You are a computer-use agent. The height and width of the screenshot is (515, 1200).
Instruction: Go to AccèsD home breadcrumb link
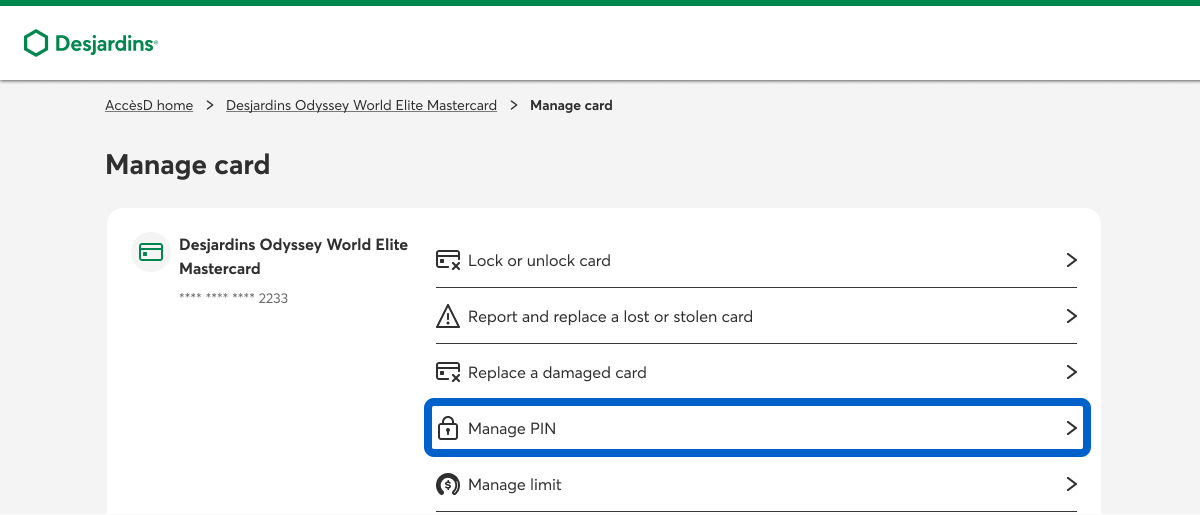[149, 105]
